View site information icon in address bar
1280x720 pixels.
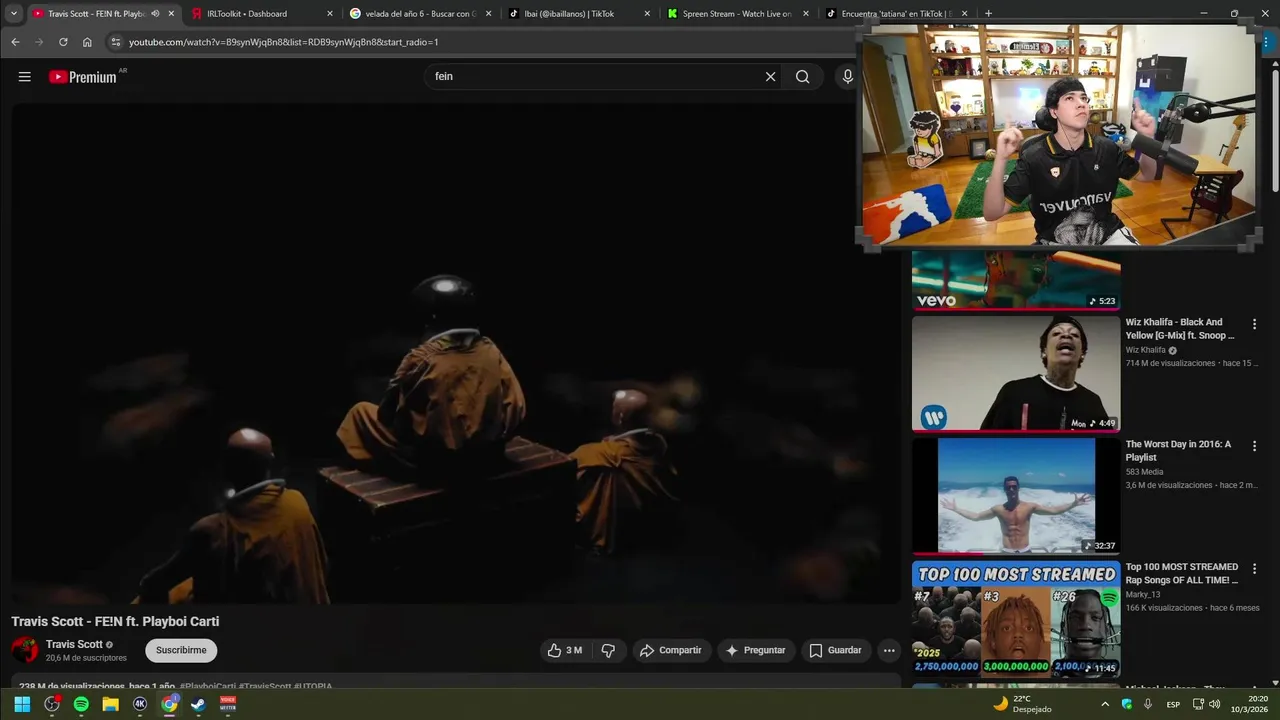click(x=116, y=42)
